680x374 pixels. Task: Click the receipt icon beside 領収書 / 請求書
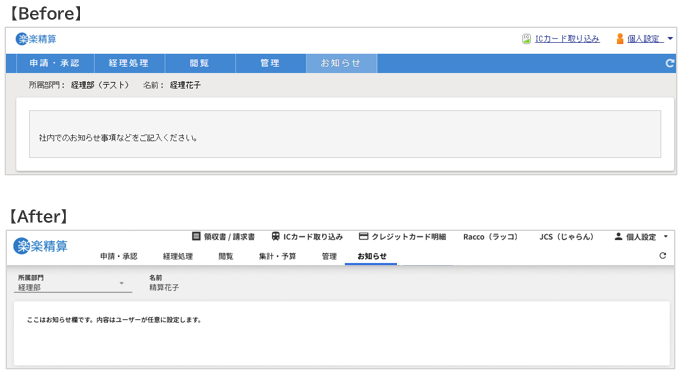[196, 236]
